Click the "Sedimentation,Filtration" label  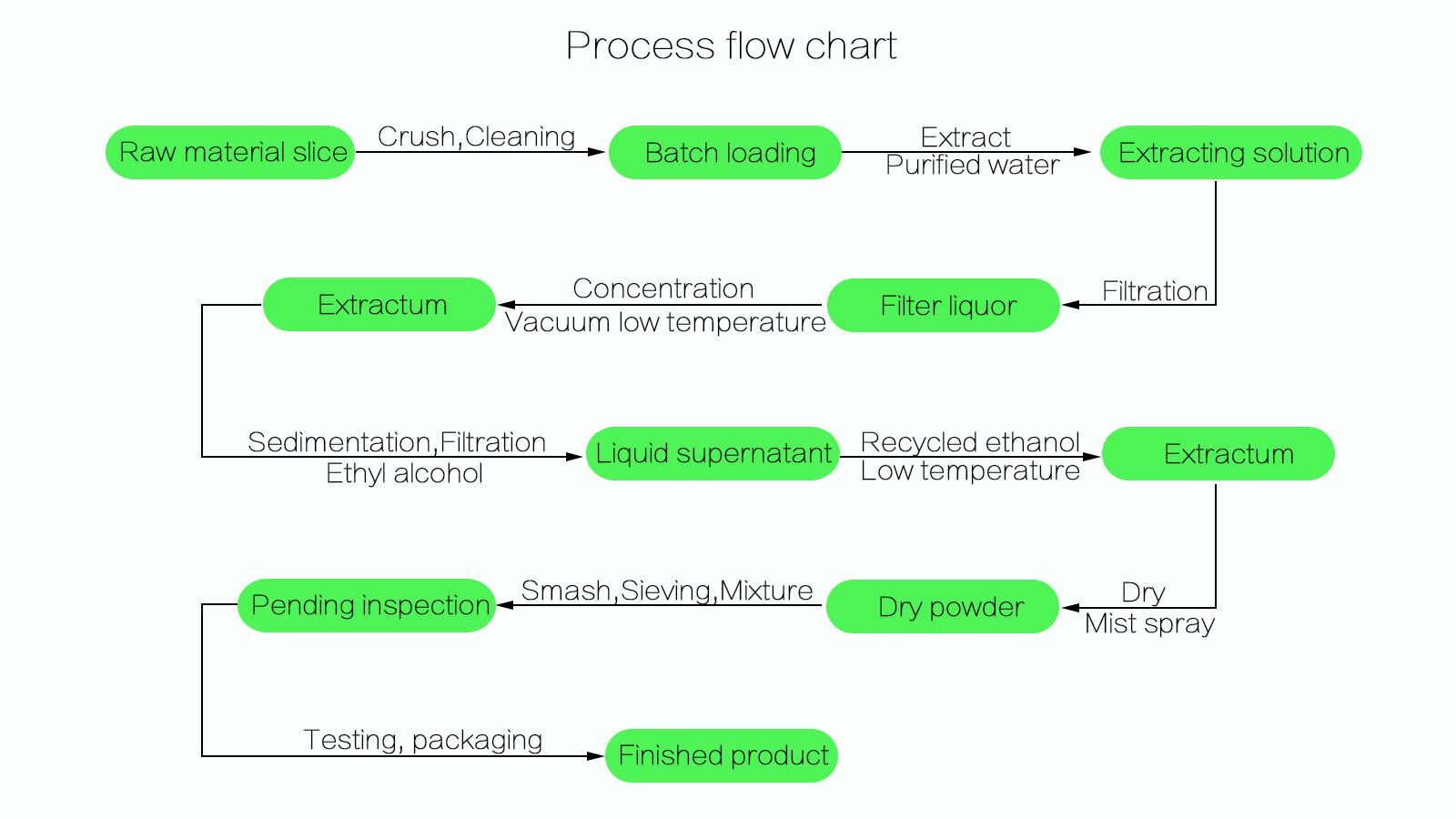point(397,442)
